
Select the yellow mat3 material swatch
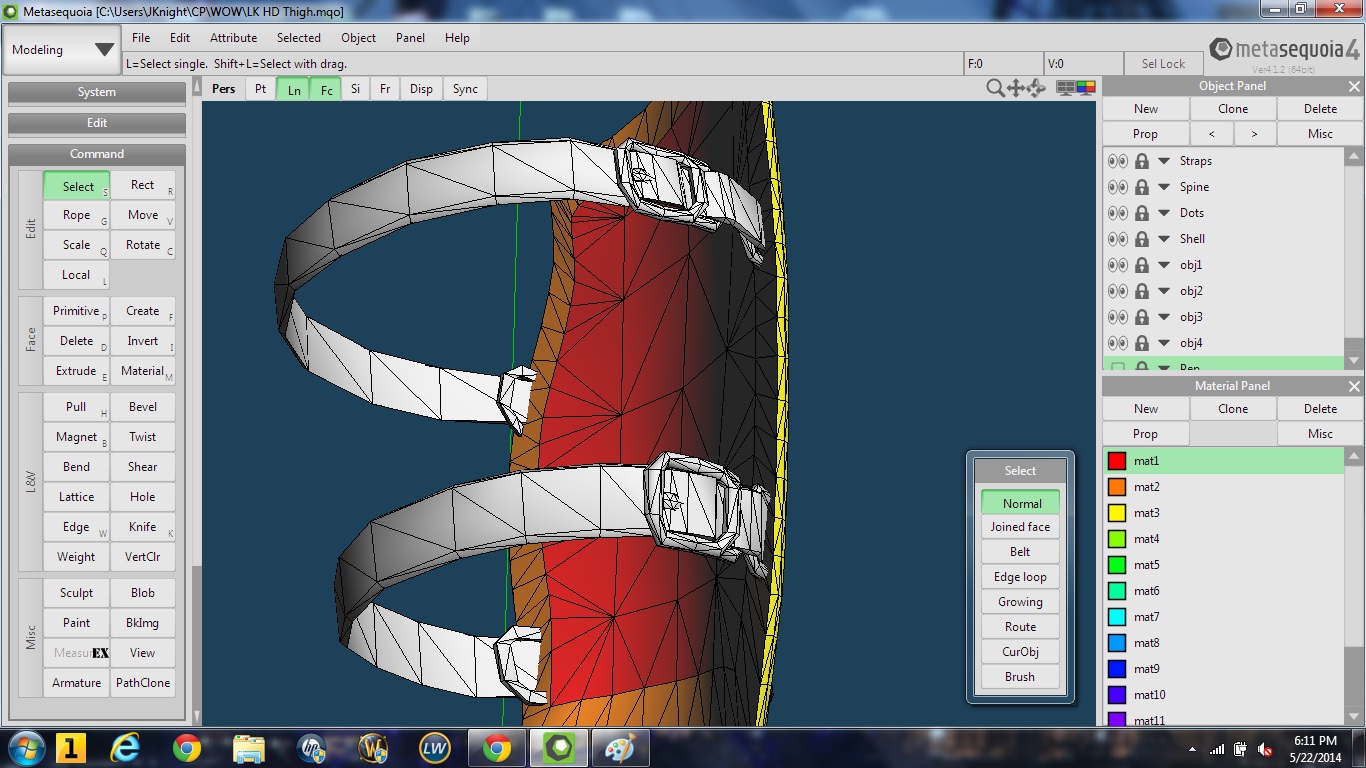(1117, 513)
